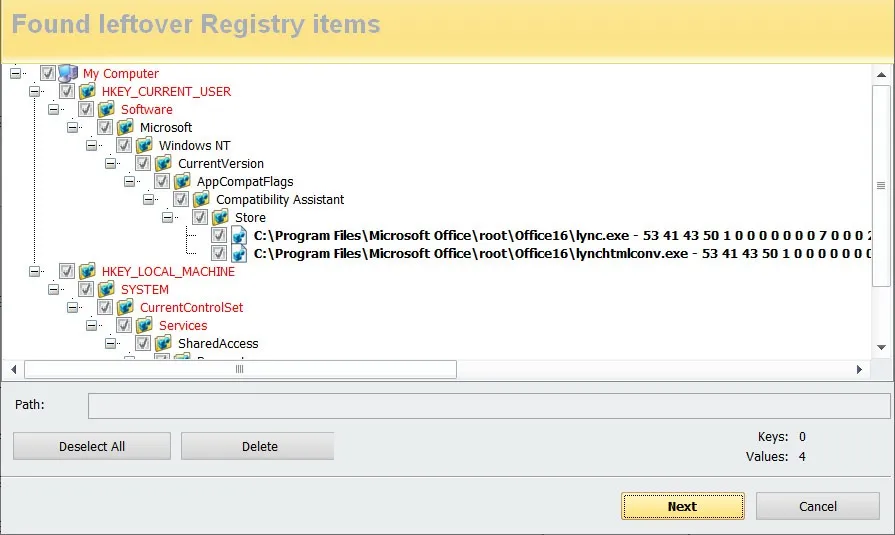Select the lync.exe registry value text

tap(562, 235)
